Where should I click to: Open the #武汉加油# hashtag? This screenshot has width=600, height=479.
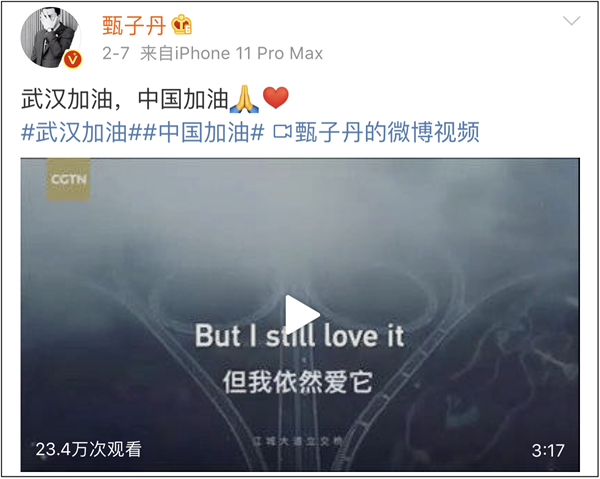point(81,132)
